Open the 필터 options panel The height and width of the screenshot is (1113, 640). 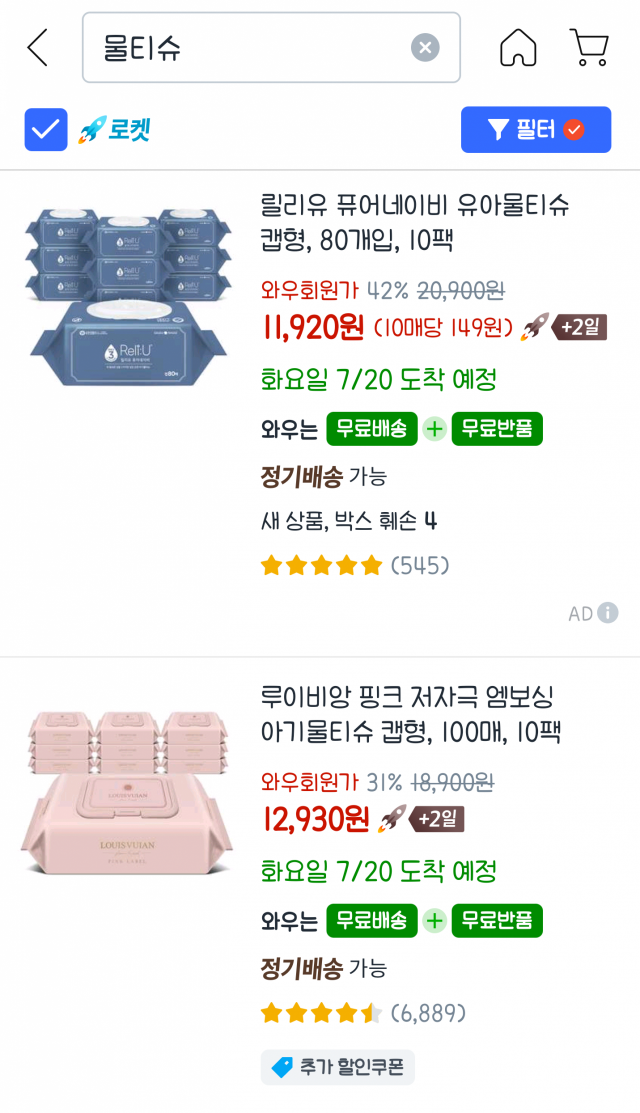tap(536, 129)
